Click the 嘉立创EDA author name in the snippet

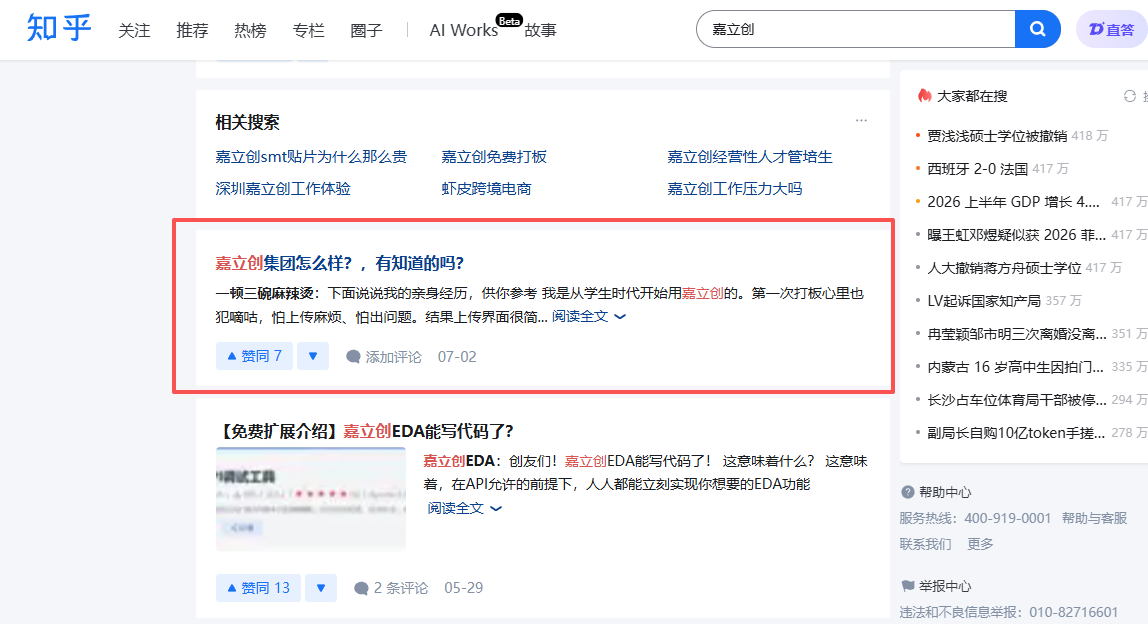(459, 461)
